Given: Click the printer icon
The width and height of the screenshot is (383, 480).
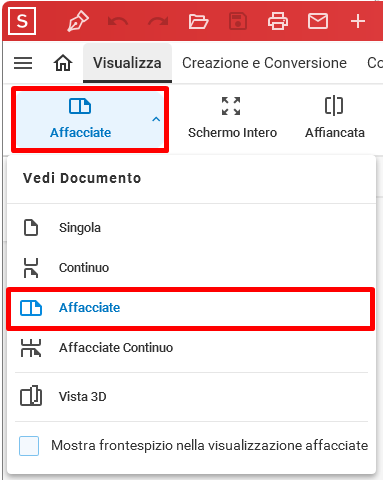Looking at the screenshot, I should coord(278,21).
